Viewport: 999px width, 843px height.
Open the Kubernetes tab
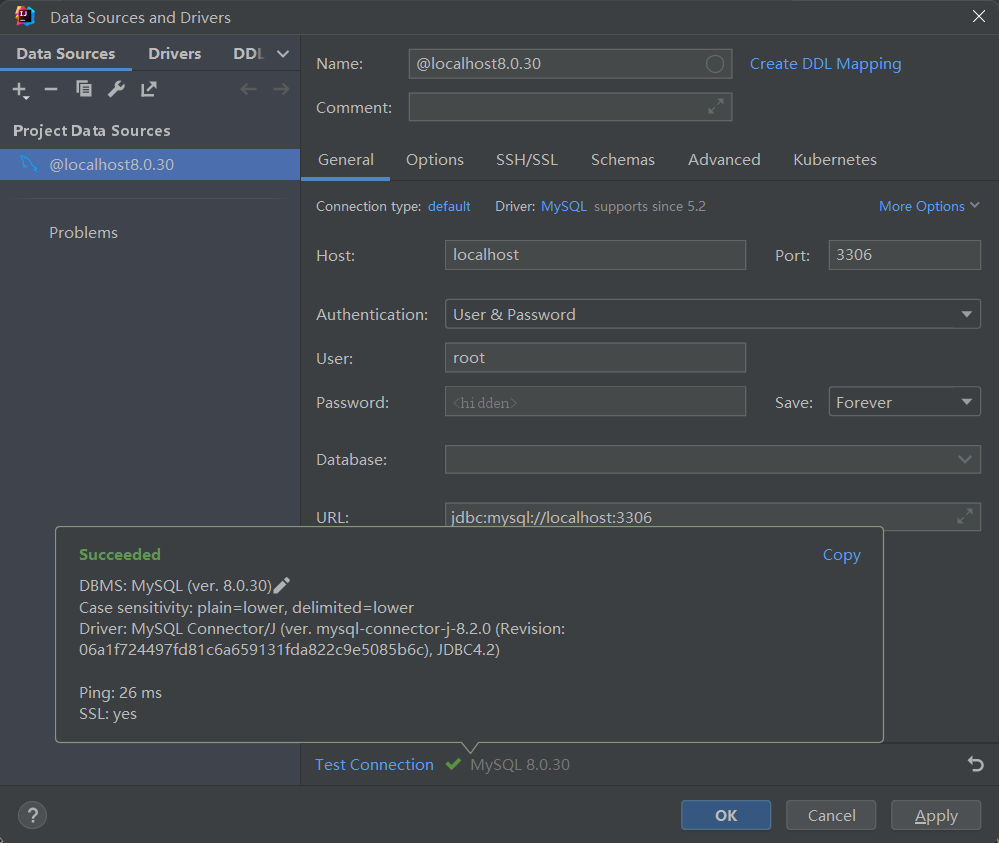835,159
